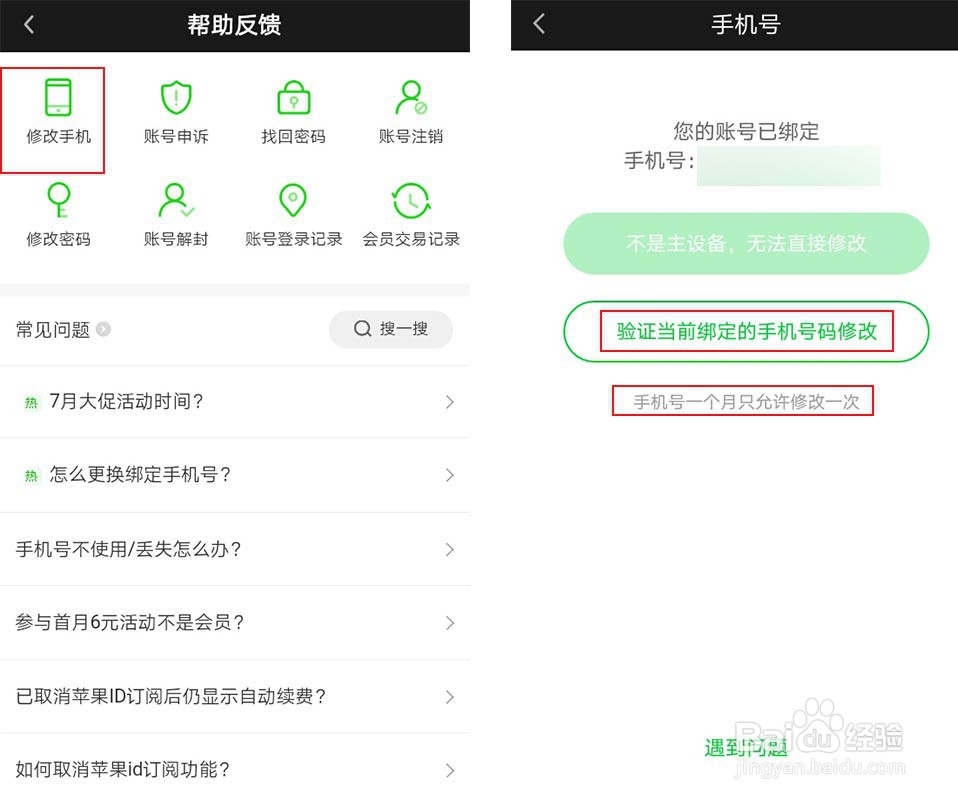
Task: Go back from 手机号 page
Action: [538, 24]
